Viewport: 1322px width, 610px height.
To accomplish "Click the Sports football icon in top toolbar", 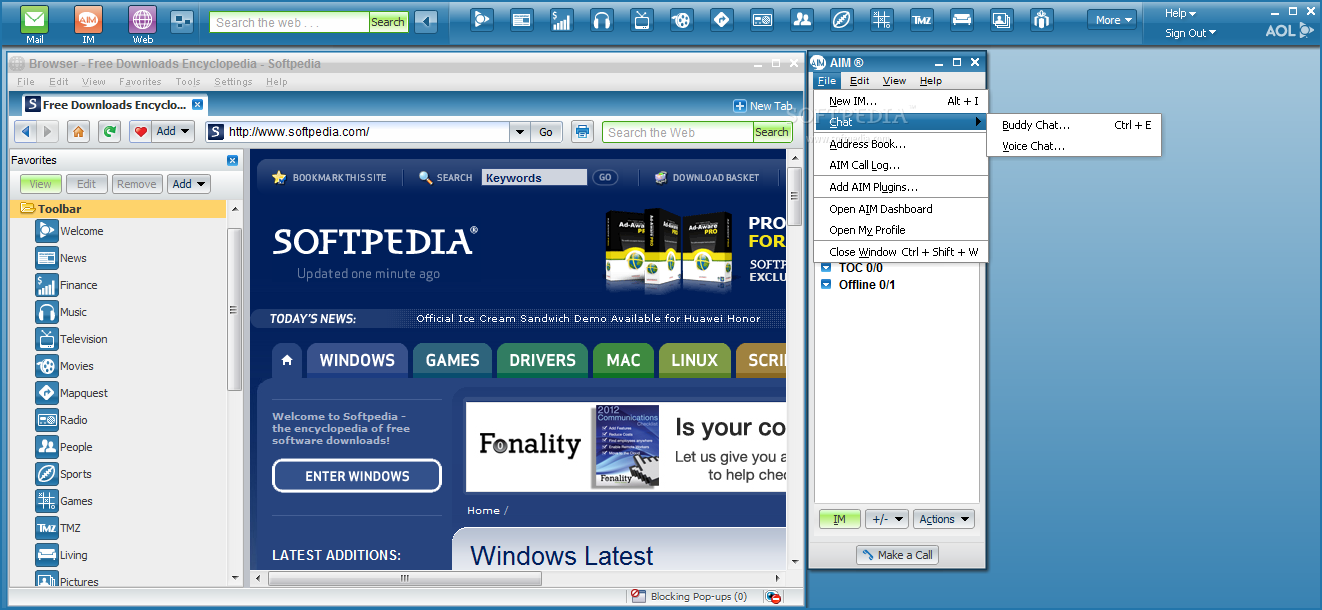I will click(x=841, y=19).
